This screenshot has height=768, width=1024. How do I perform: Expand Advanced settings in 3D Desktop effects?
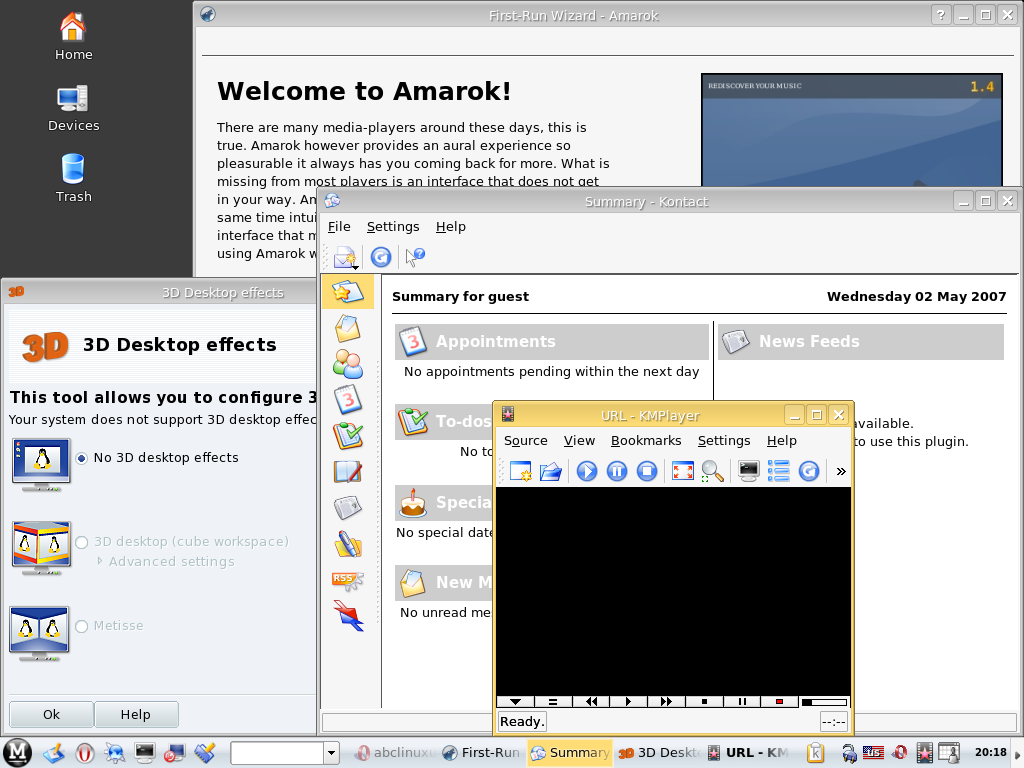[100, 561]
